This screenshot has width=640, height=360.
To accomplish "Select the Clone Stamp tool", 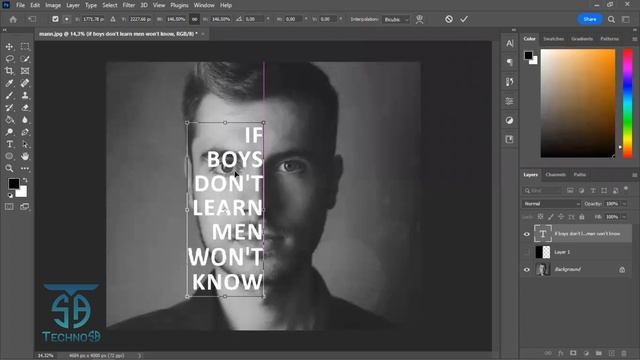I will point(25,96).
